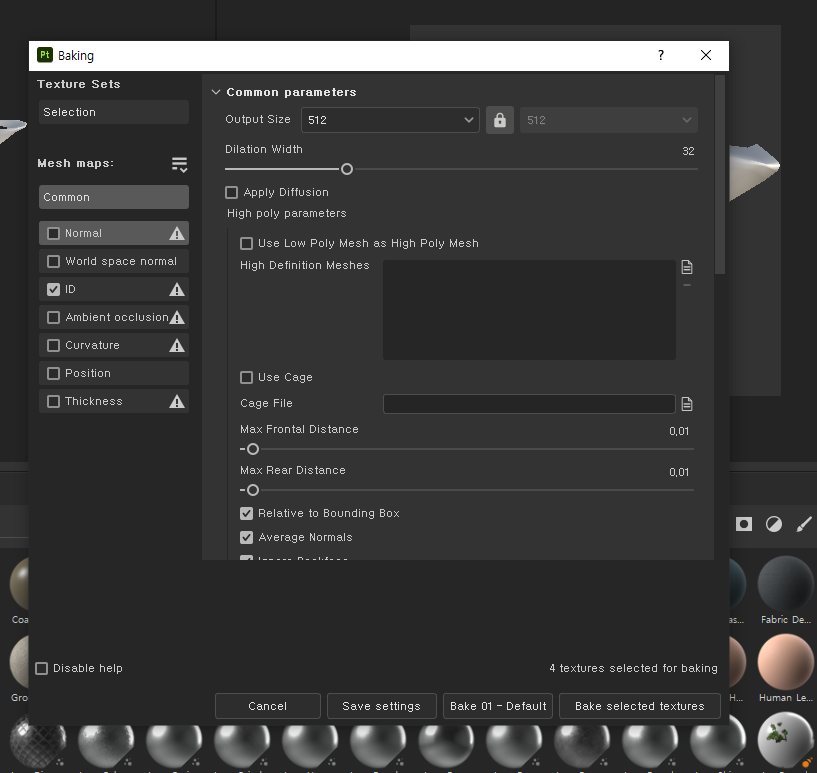Browse for a cage file icon
817x773 pixels.
[687, 404]
